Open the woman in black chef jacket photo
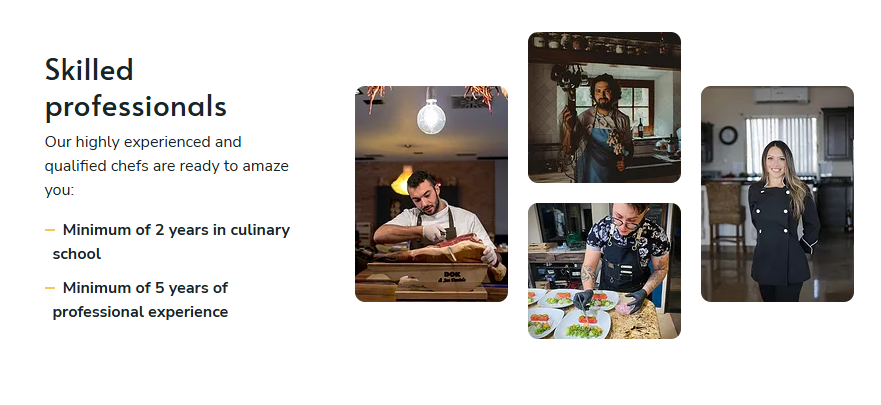Viewport: 881px width, 405px height. (x=777, y=194)
